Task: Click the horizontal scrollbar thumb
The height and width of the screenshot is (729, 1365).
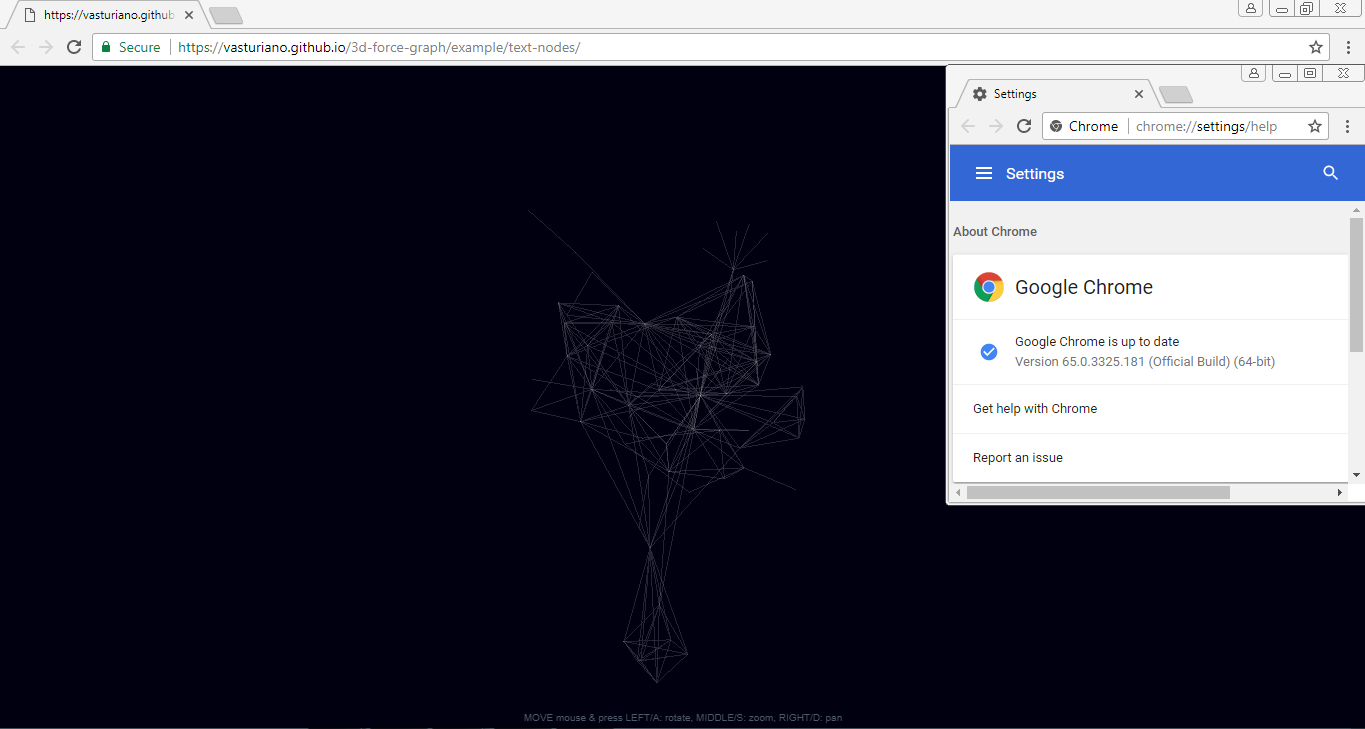Action: coord(1100,492)
